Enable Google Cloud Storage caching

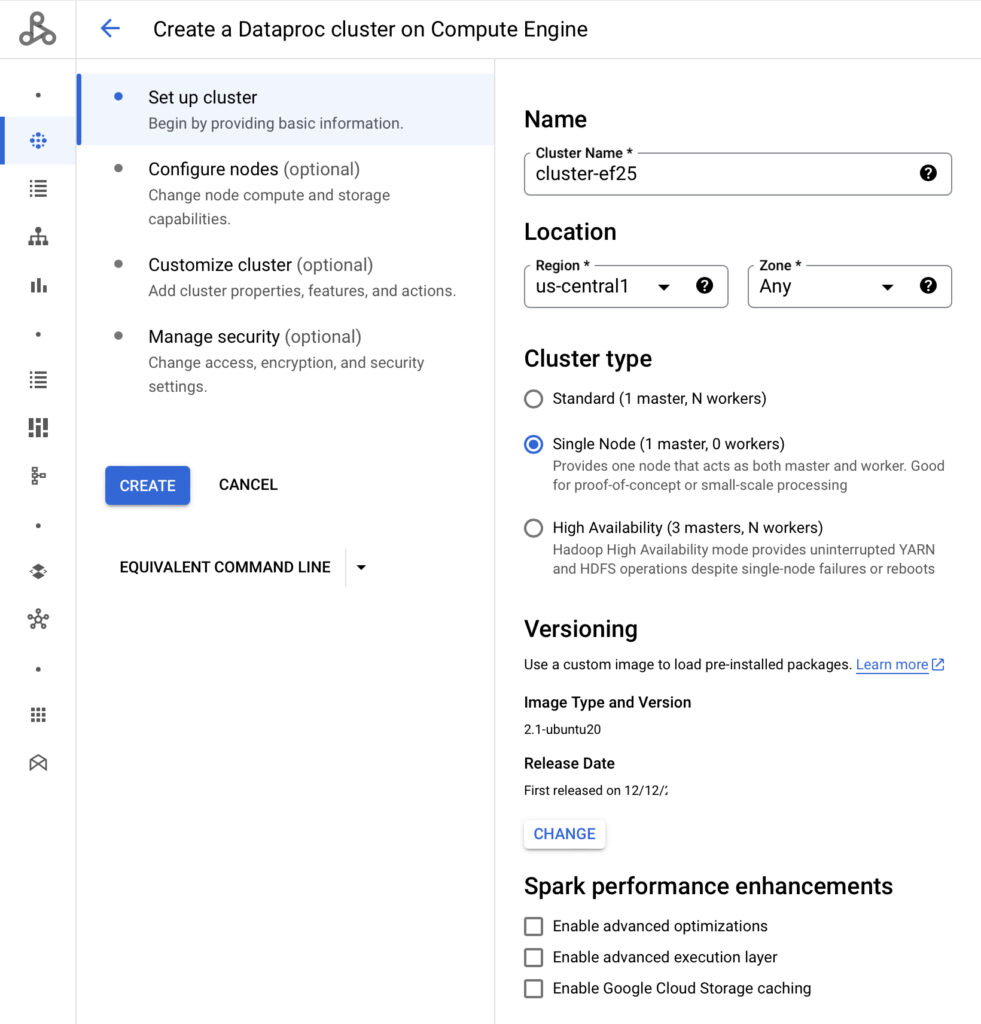click(x=534, y=988)
